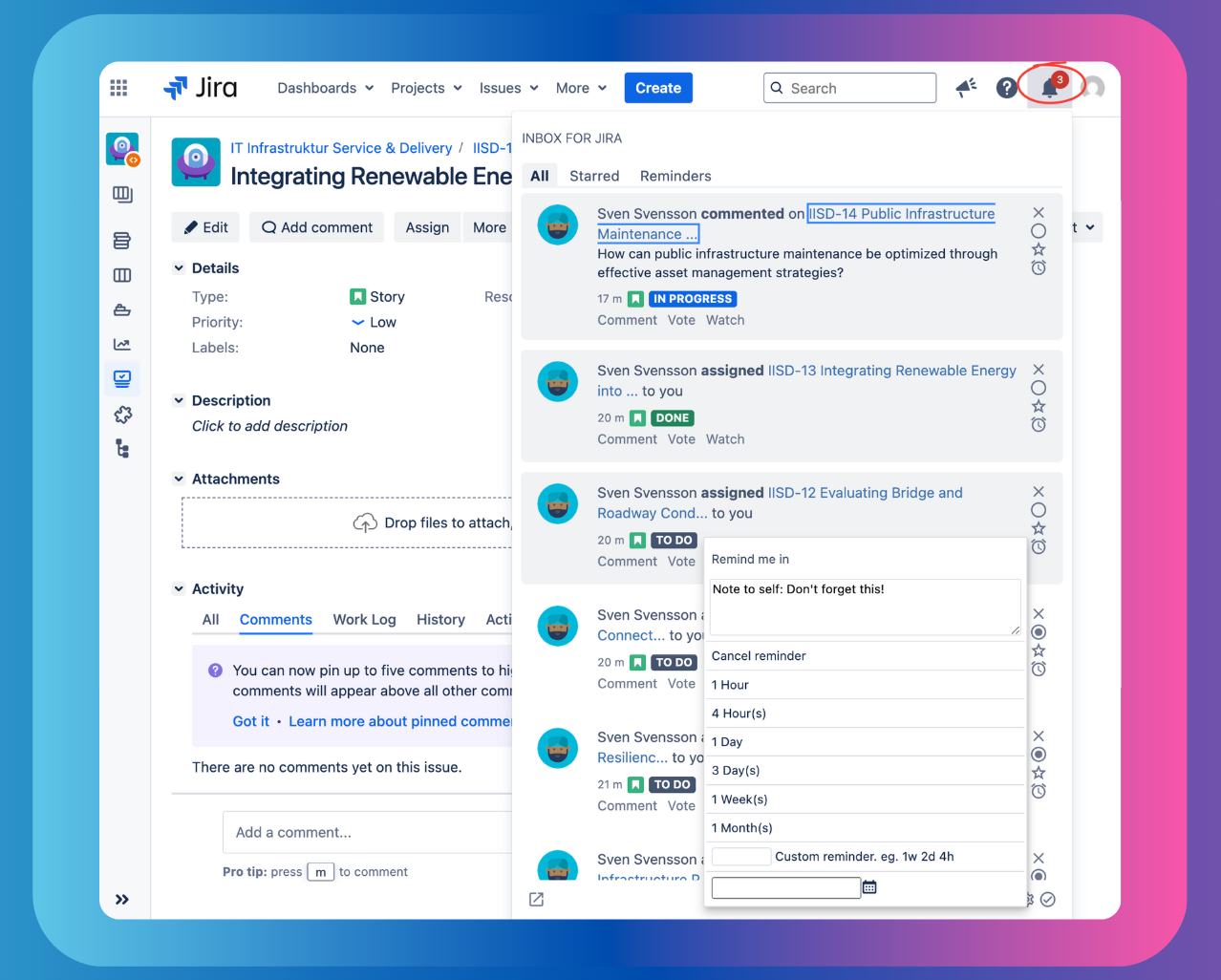Click the Add comment button
Screen dimensions: 1221x980
[x=317, y=227]
